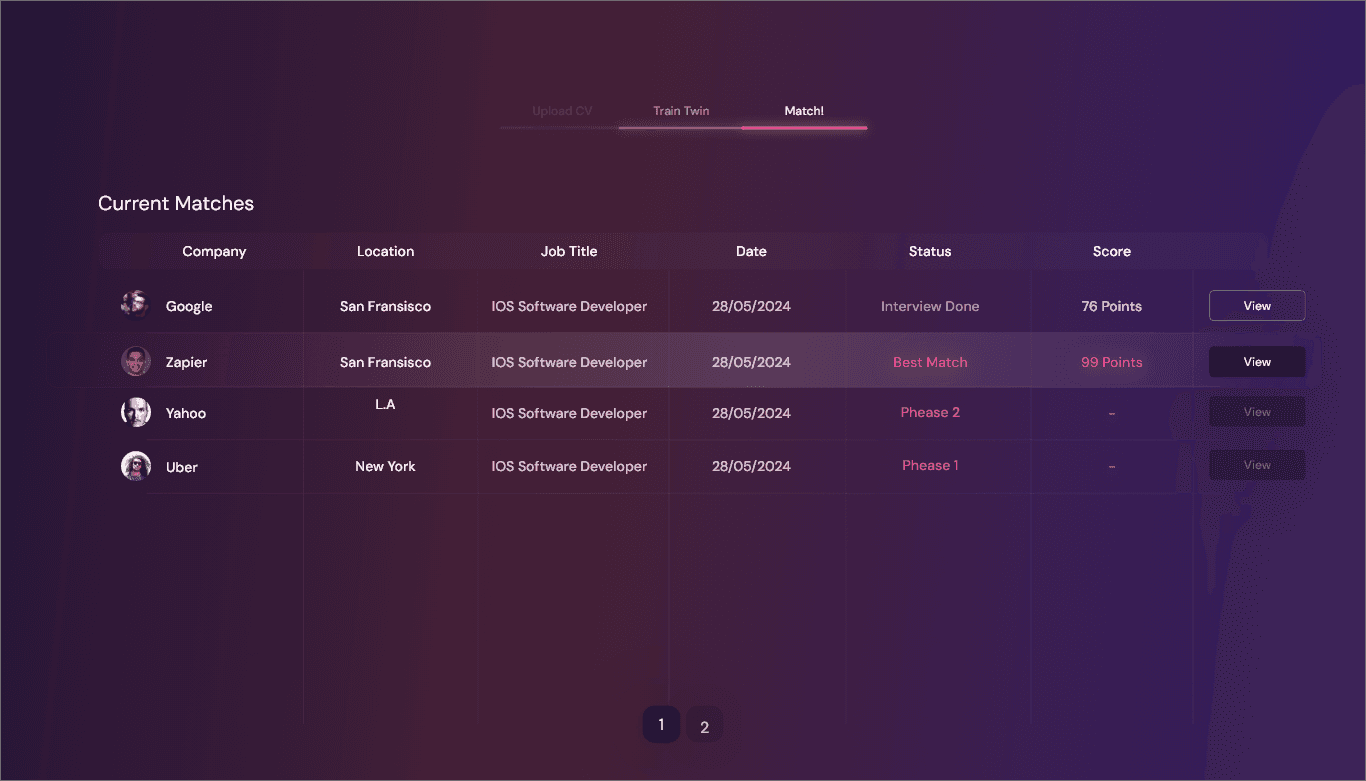This screenshot has width=1366, height=781.
Task: Click the job title in Zapier row
Action: 569,362
